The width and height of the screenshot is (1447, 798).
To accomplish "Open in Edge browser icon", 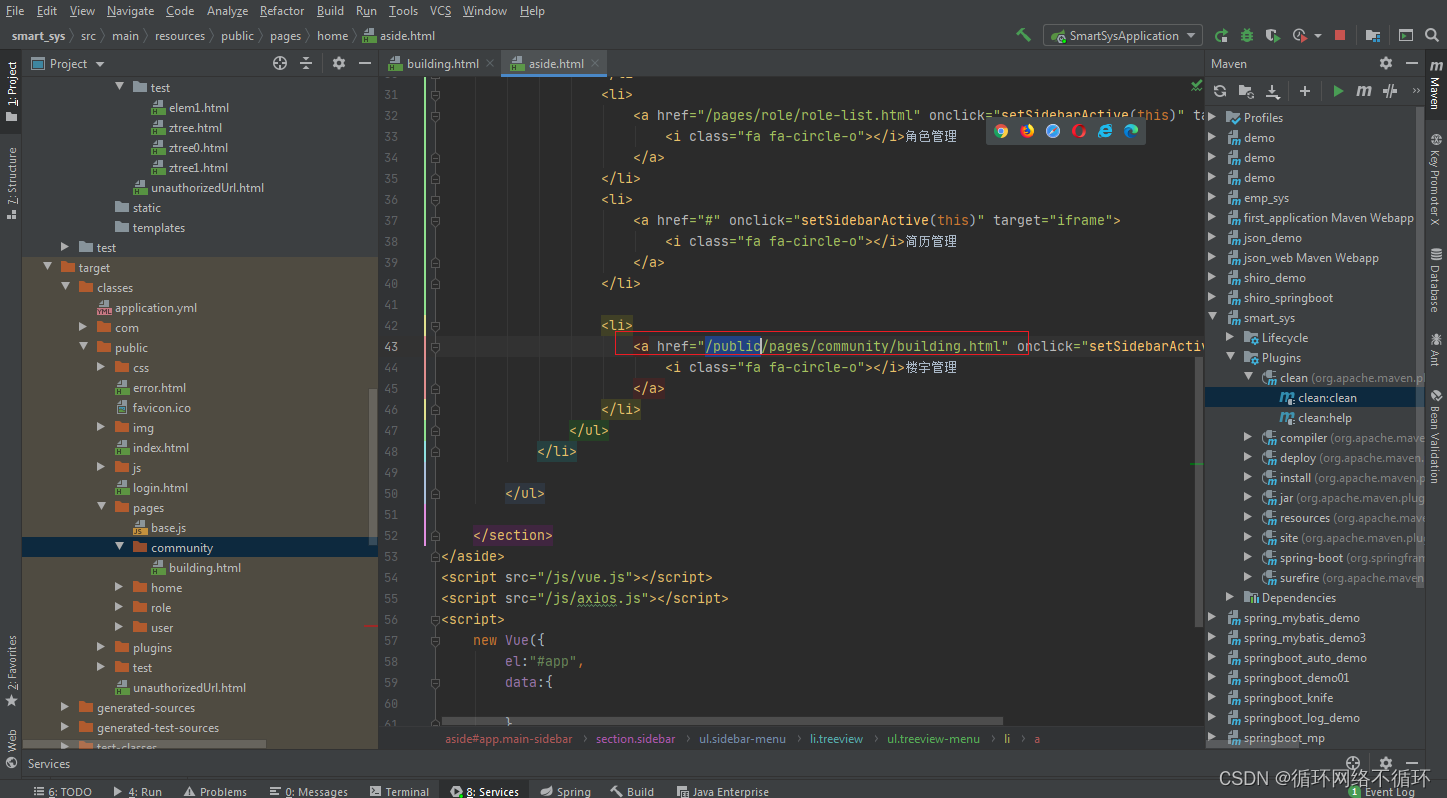I will pos(1131,131).
